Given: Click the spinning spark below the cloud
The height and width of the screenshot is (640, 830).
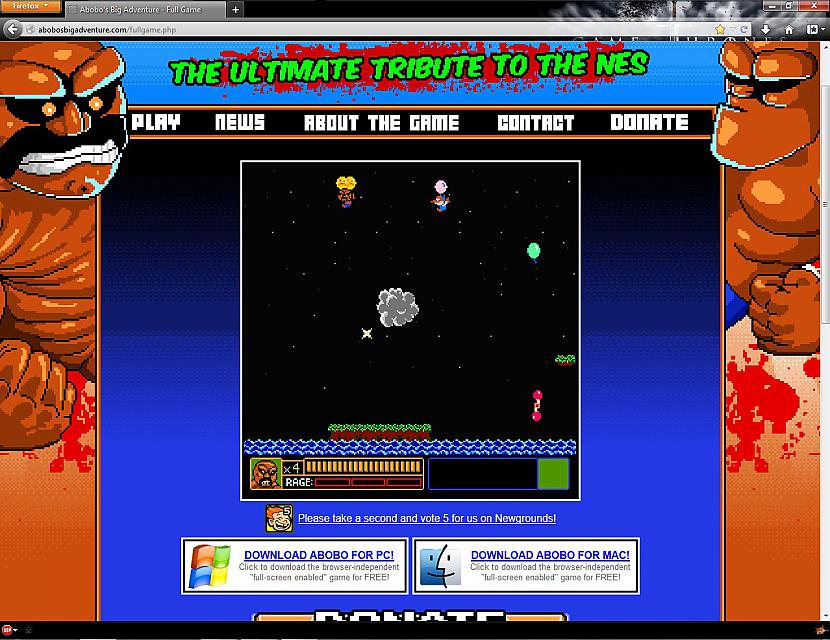Looking at the screenshot, I should pyautogui.click(x=366, y=333).
